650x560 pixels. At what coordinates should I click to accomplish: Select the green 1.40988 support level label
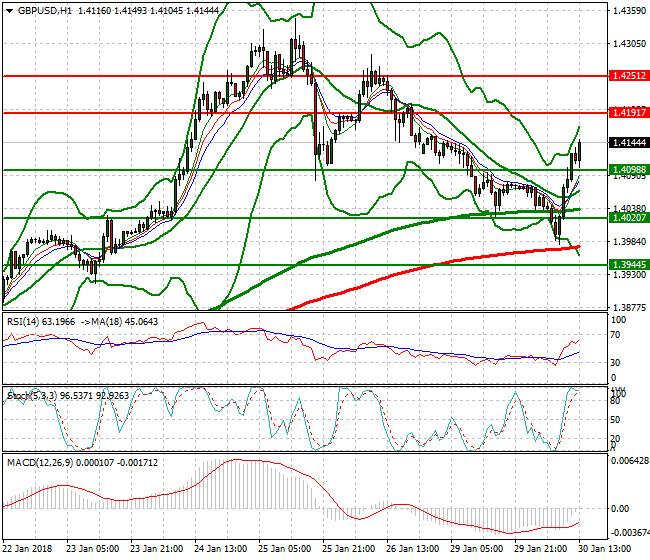[629, 170]
